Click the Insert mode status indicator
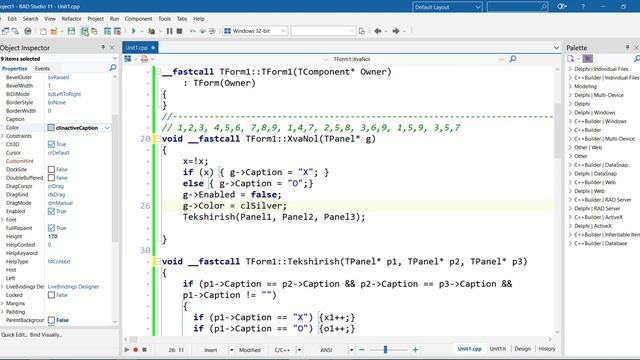This screenshot has width=640, height=360. 211,350
